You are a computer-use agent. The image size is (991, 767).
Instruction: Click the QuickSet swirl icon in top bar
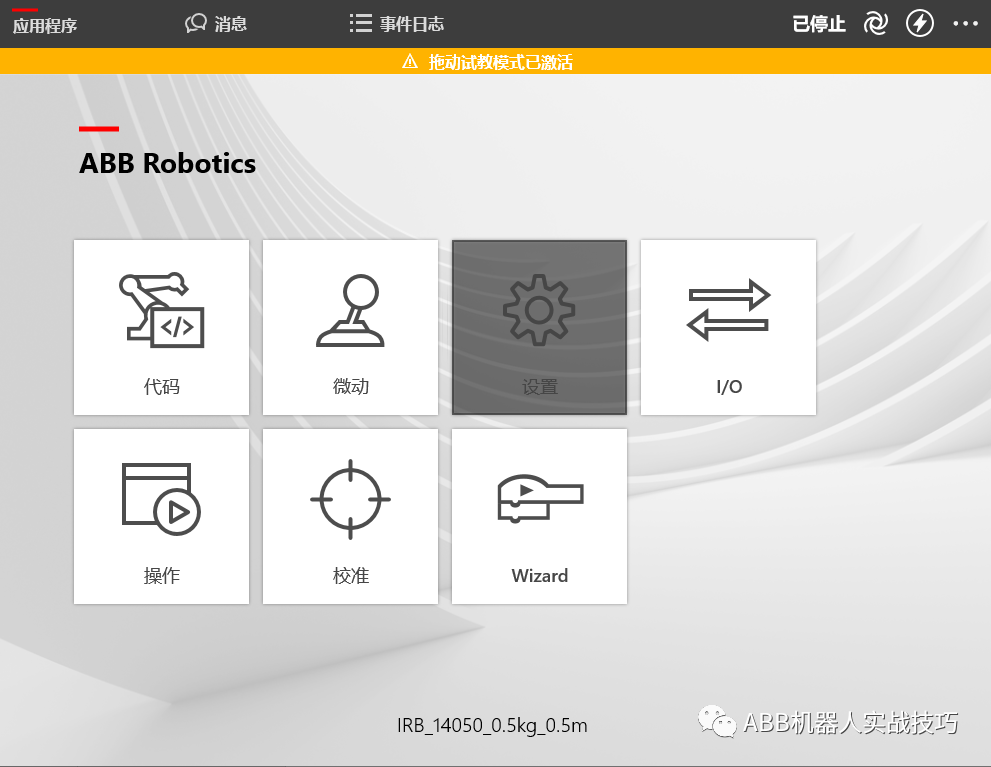(876, 23)
